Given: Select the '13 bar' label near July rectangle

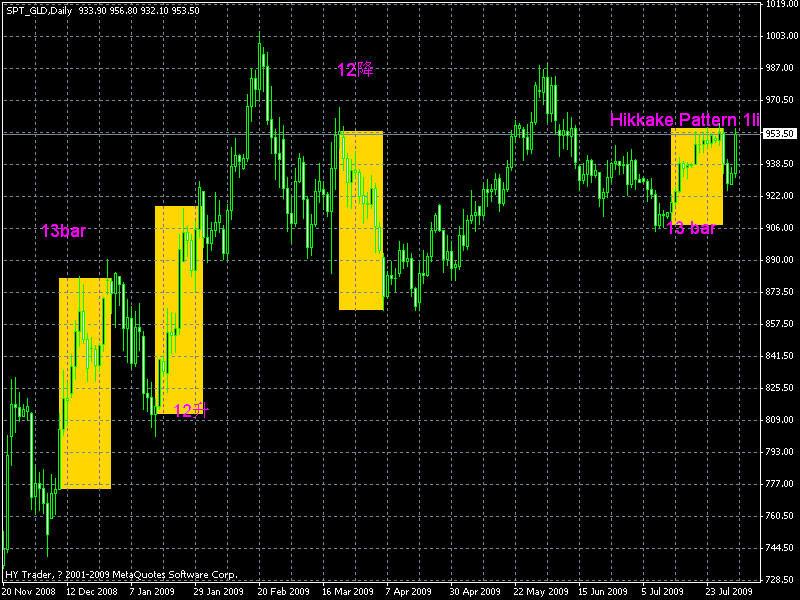Looking at the screenshot, I should tap(691, 229).
